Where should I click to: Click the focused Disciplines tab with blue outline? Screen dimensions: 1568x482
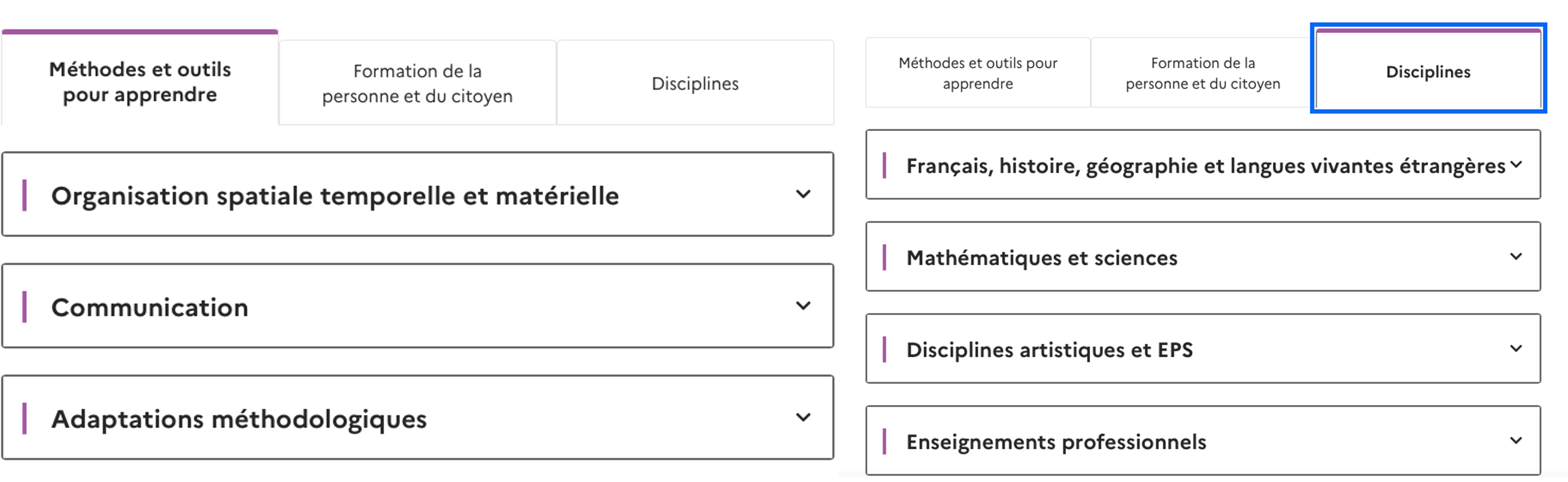tap(1428, 69)
